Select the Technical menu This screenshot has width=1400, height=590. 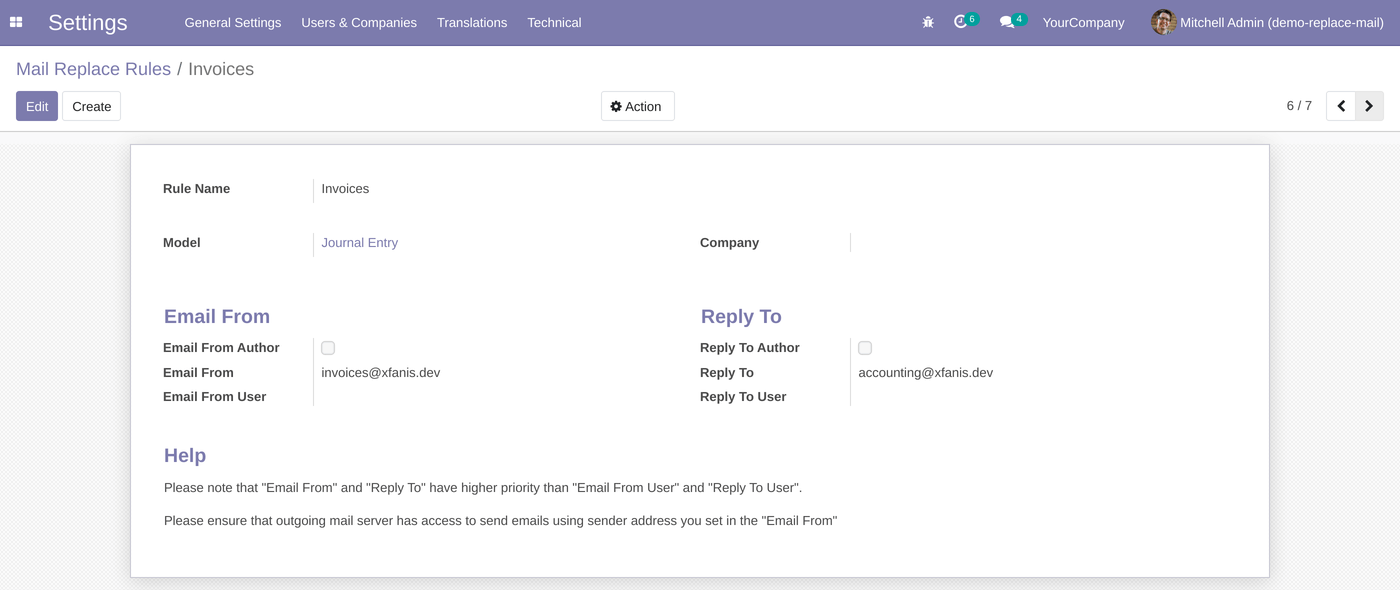(554, 22)
